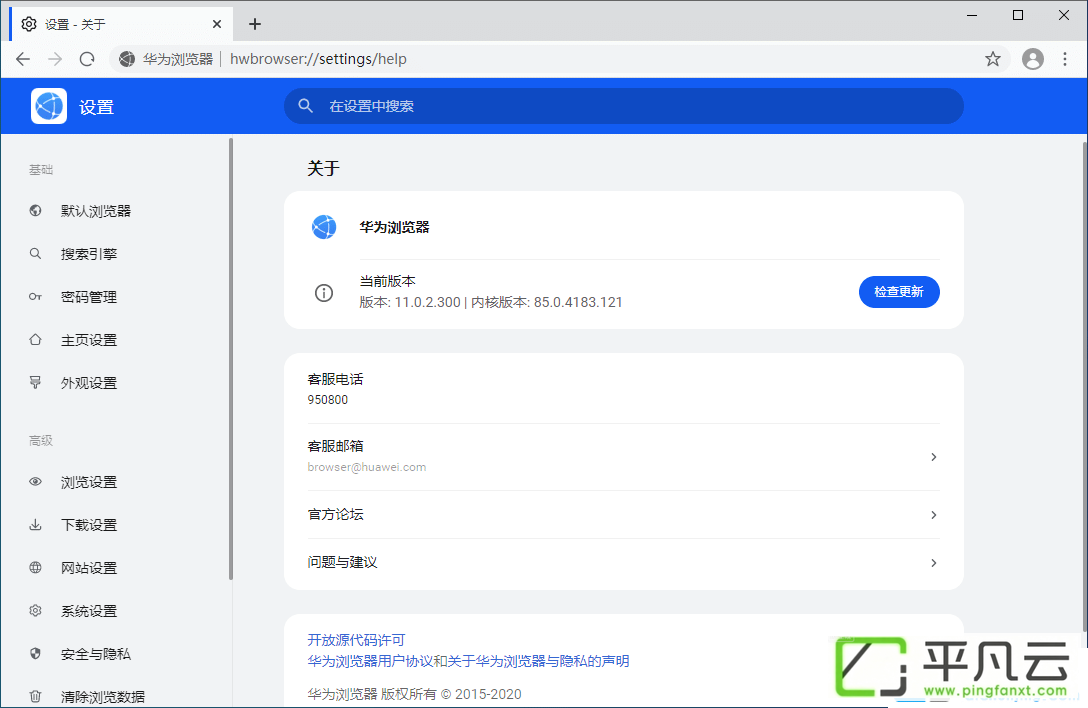Click the magnifier icon in settings search
This screenshot has width=1088, height=708.
(x=305, y=106)
